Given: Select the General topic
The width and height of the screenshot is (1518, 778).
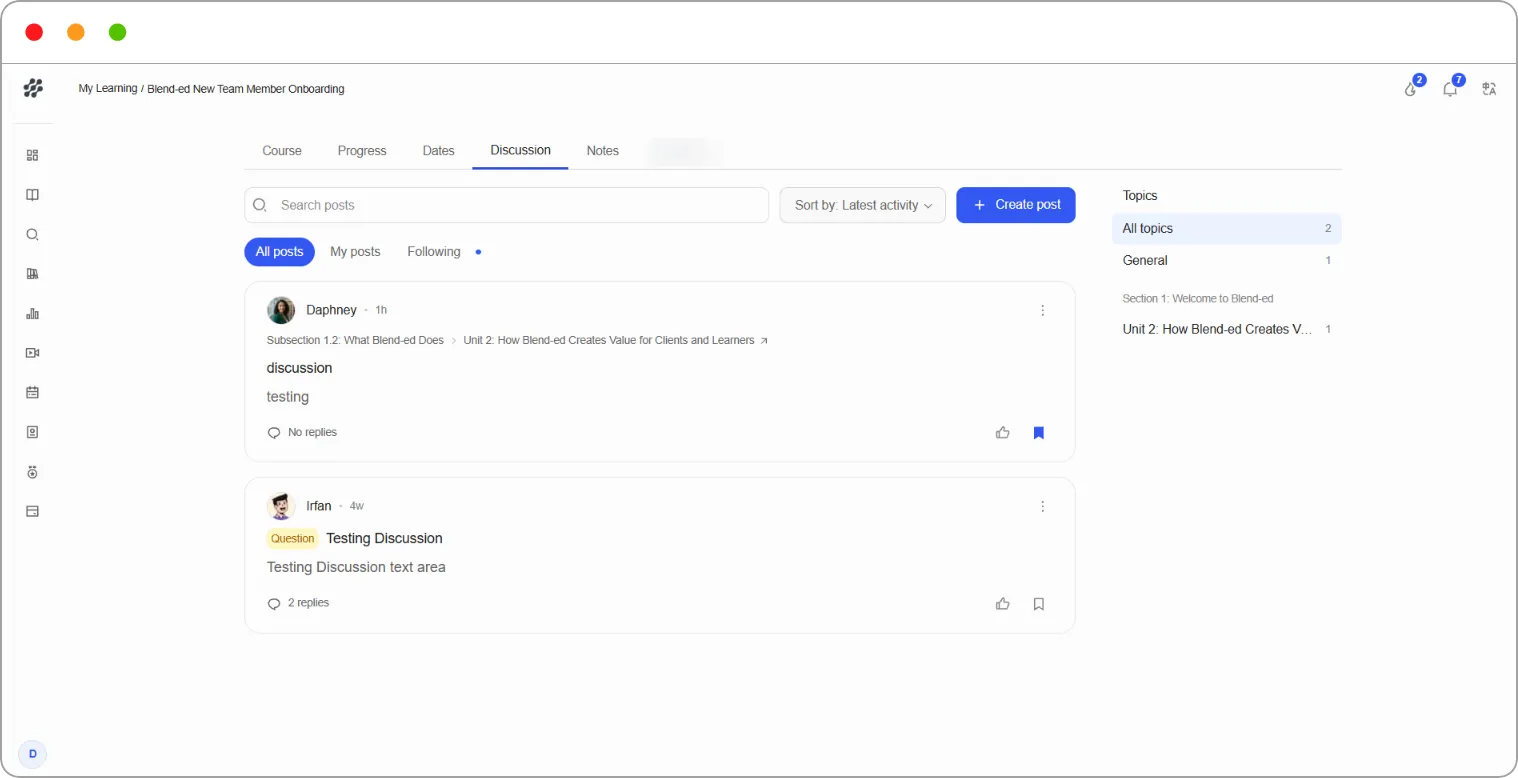Looking at the screenshot, I should pos(1227,261).
